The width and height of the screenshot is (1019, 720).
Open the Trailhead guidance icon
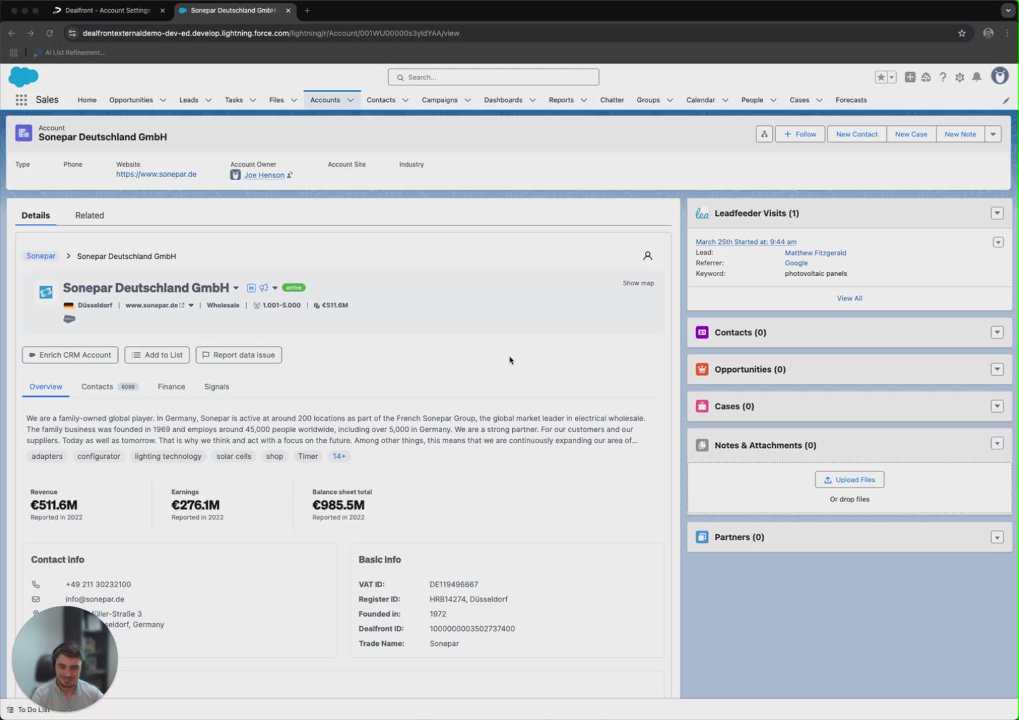tap(926, 77)
